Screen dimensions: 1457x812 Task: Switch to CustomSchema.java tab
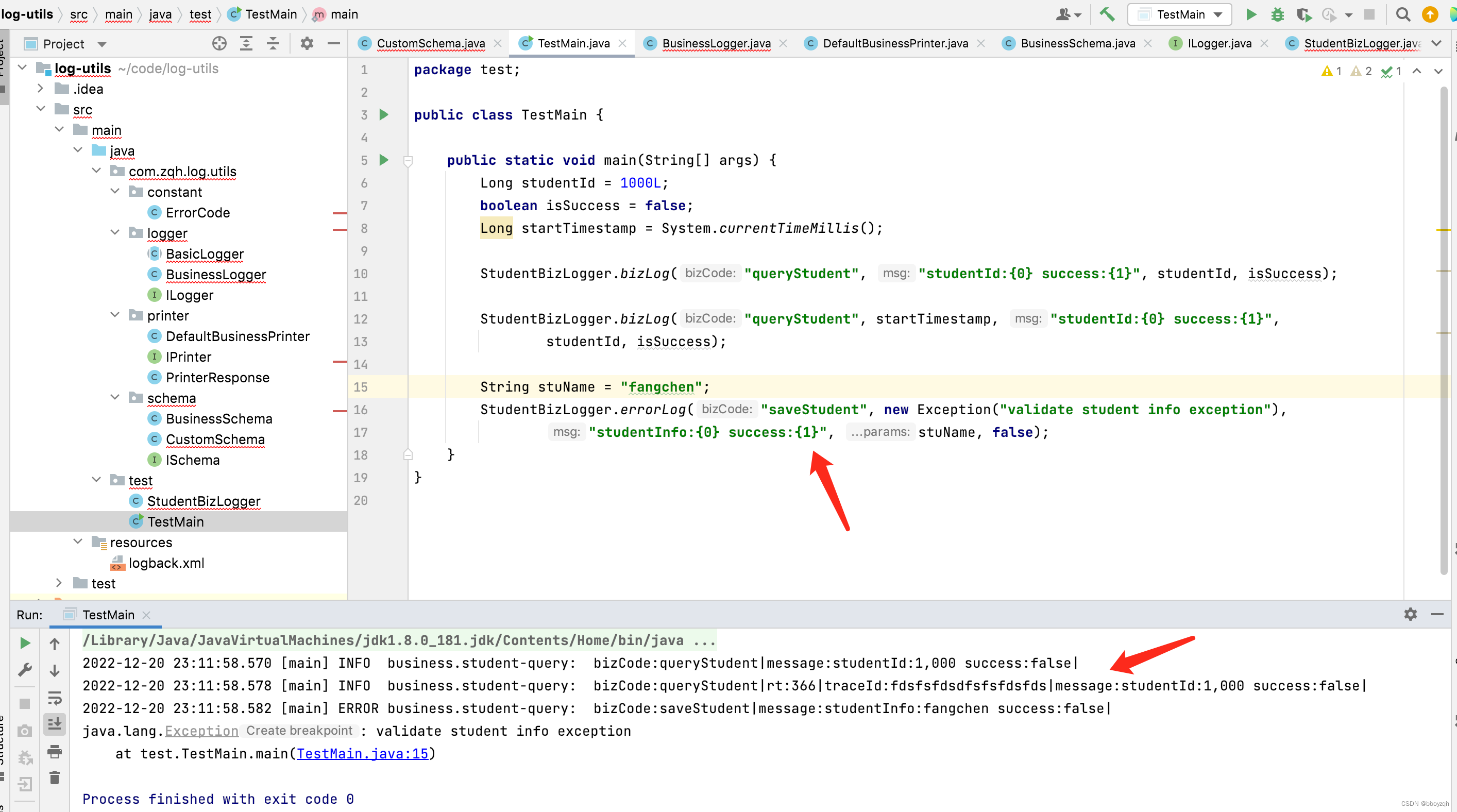point(430,44)
